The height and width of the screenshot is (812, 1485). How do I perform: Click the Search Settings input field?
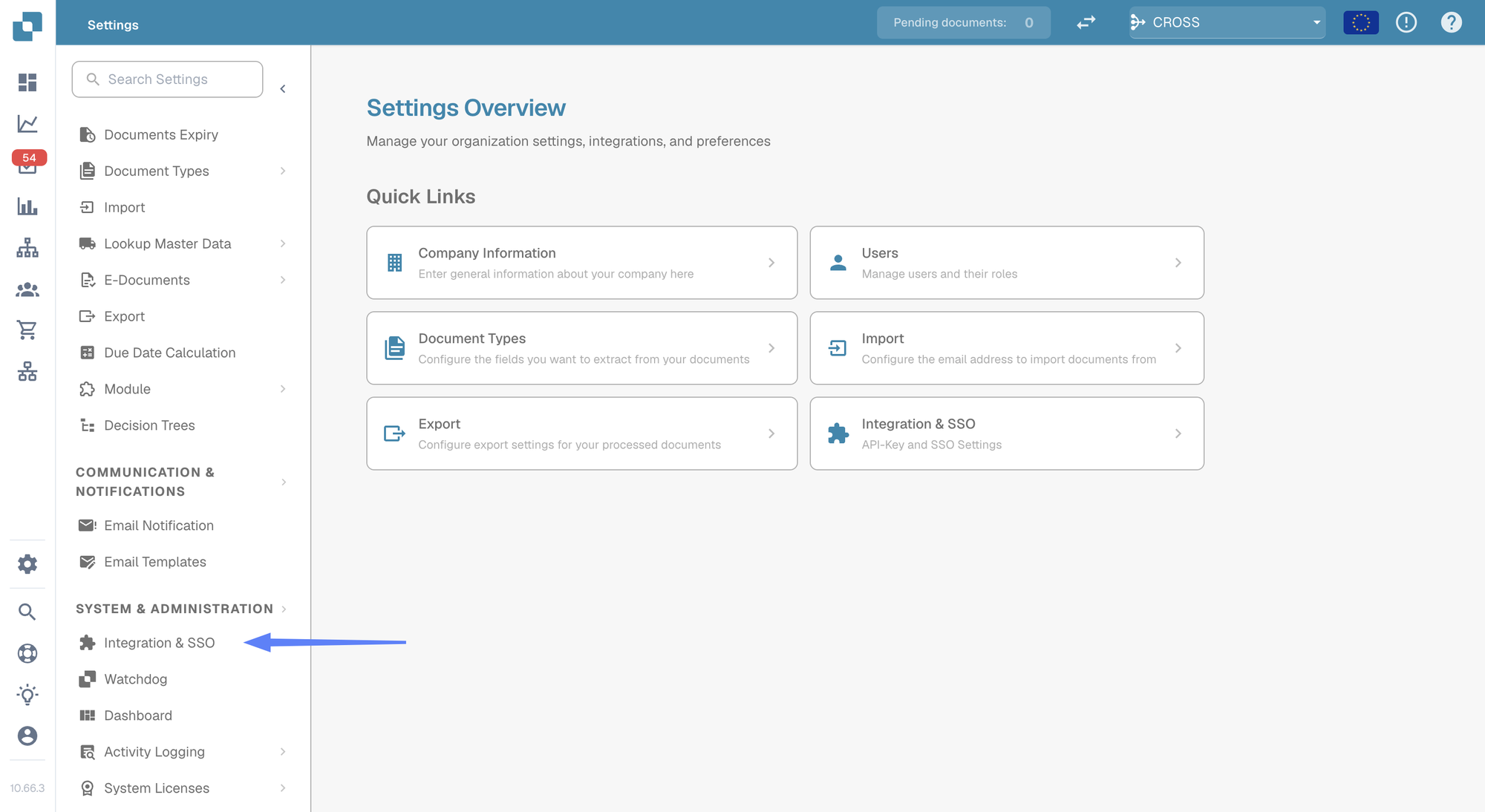coord(167,79)
